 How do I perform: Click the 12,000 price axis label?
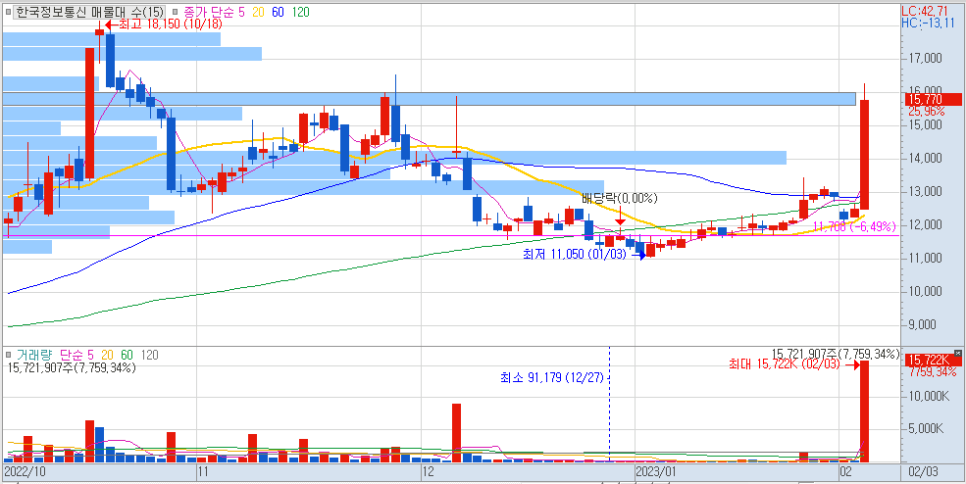(924, 225)
